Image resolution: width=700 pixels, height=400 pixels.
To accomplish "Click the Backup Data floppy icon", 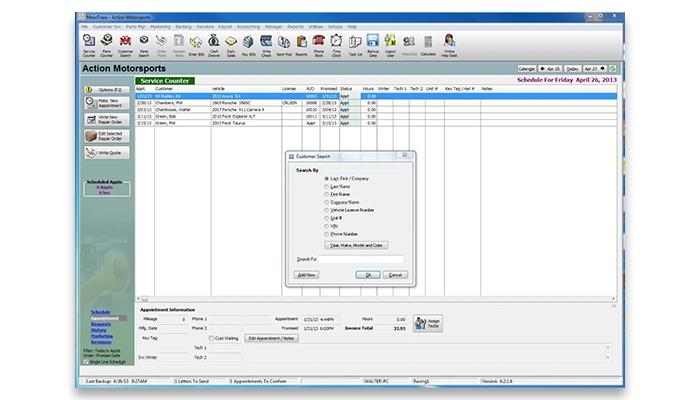I will coord(373,45).
